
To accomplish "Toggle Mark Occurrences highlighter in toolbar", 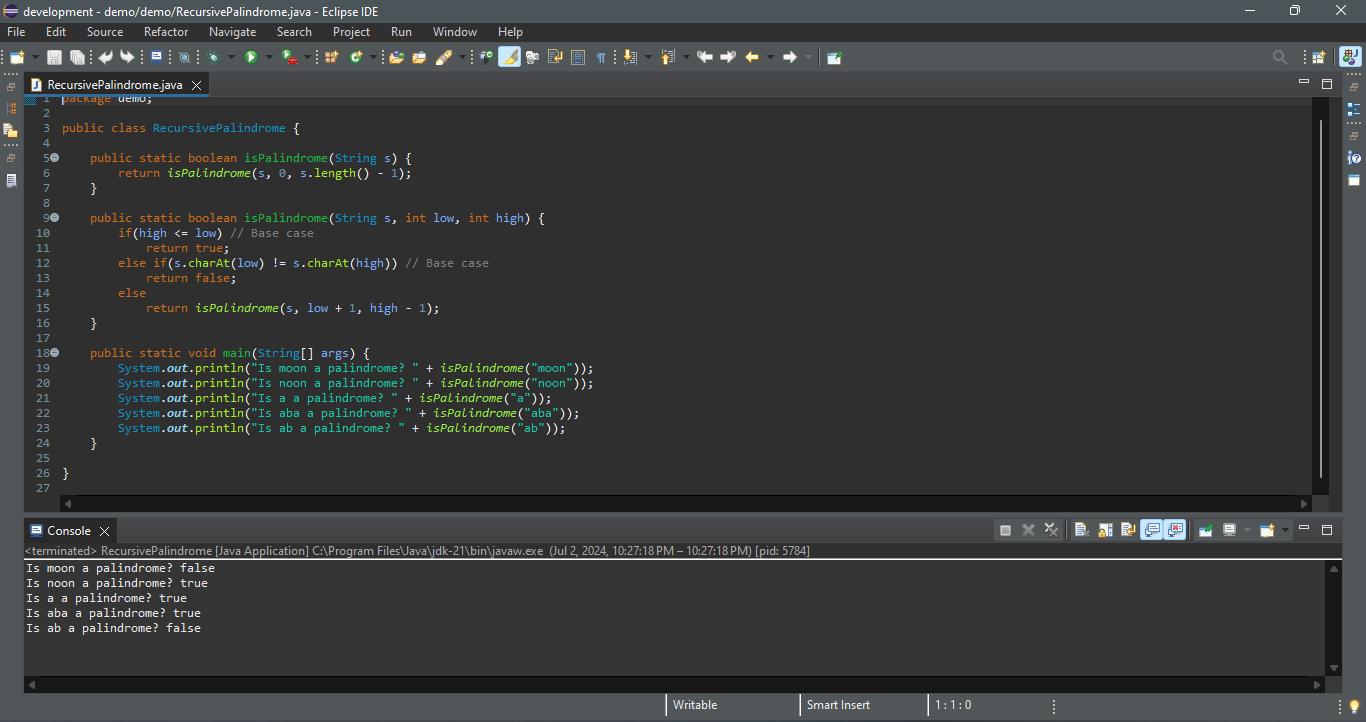I will [509, 57].
